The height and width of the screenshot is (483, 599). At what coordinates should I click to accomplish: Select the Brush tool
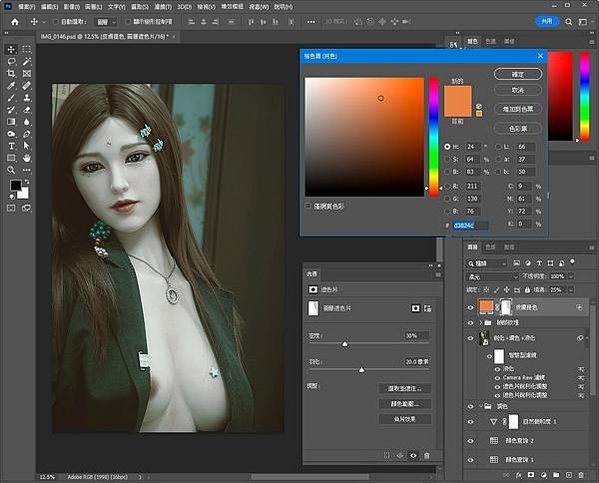11,98
